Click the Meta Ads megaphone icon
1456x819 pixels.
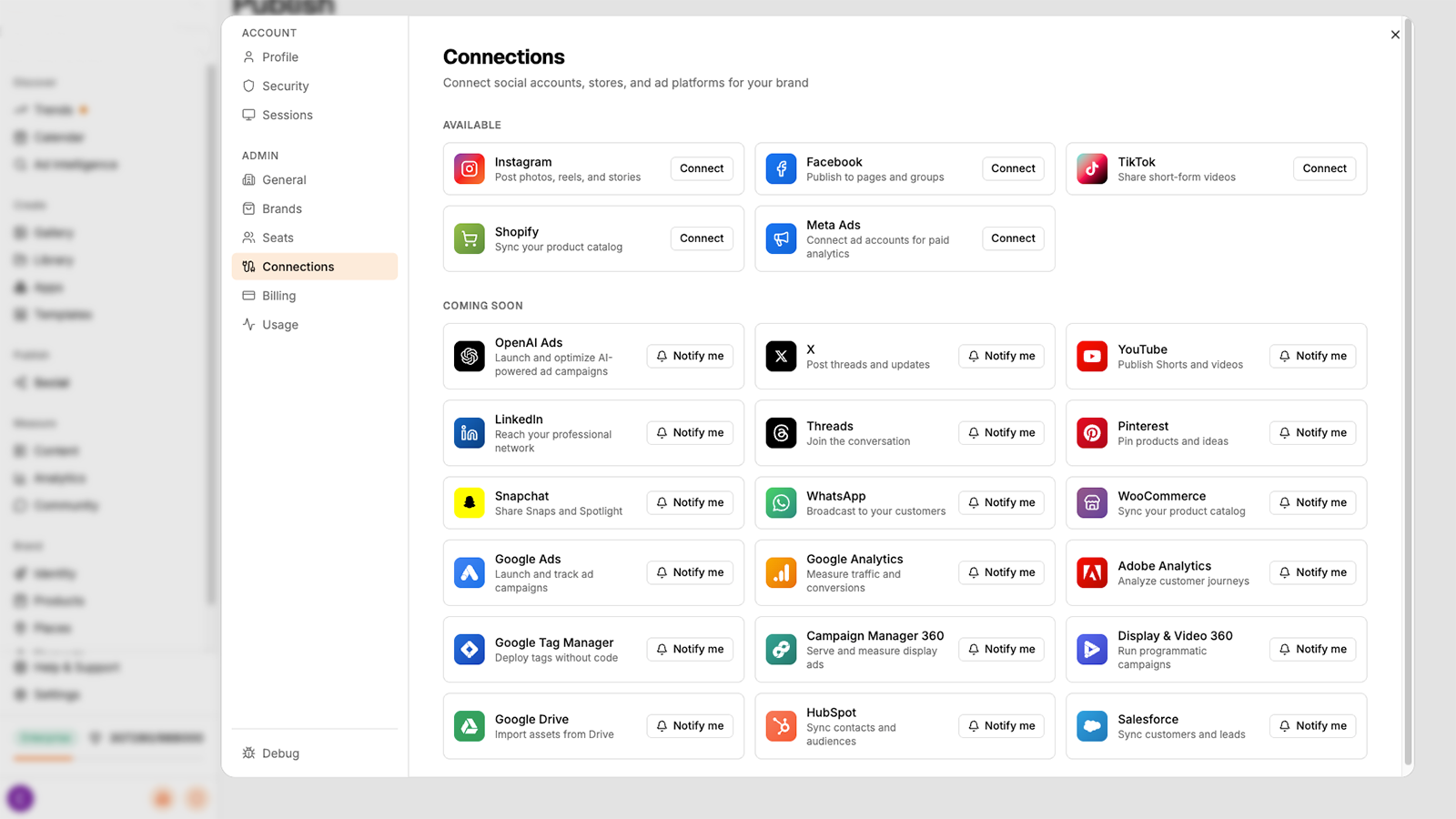781,238
